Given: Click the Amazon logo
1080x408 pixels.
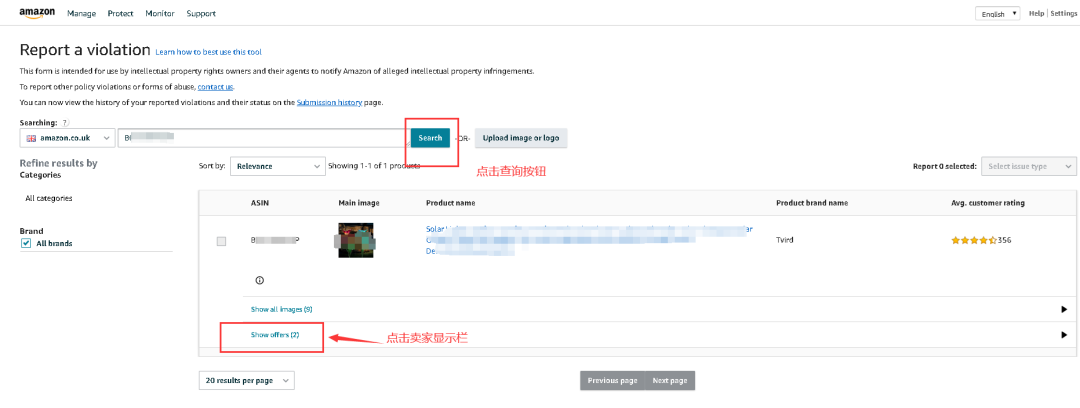Looking at the screenshot, I should click(x=38, y=14).
